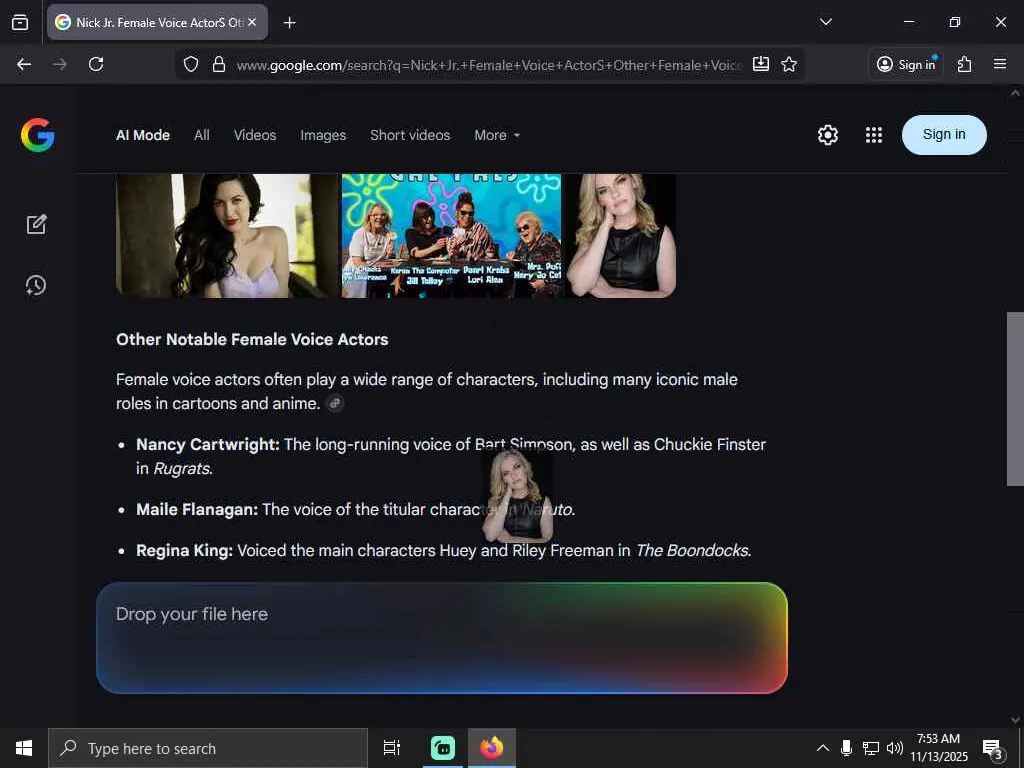The height and width of the screenshot is (768, 1024).
Task: Expand the More dropdown
Action: (497, 135)
